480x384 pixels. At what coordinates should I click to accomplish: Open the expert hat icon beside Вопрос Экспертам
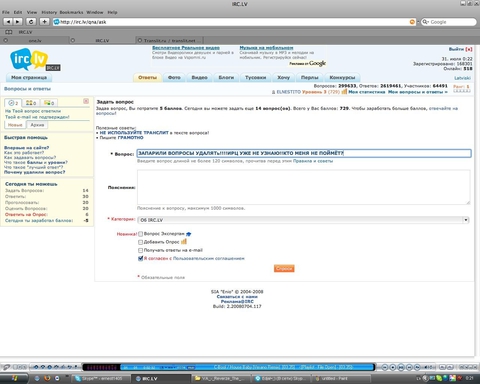[x=189, y=234]
